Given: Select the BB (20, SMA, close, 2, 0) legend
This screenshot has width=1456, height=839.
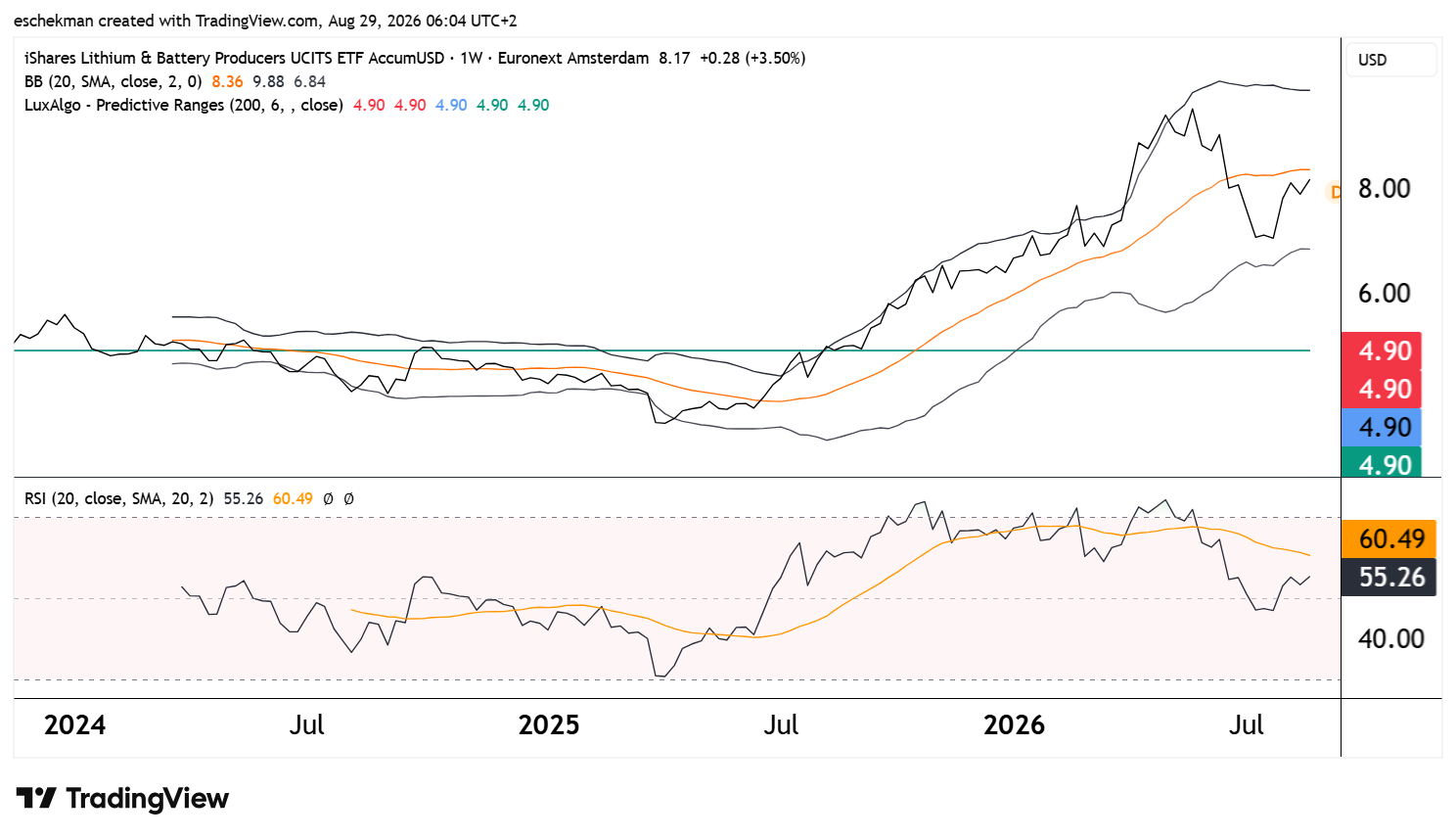Looking at the screenshot, I should point(114,81).
